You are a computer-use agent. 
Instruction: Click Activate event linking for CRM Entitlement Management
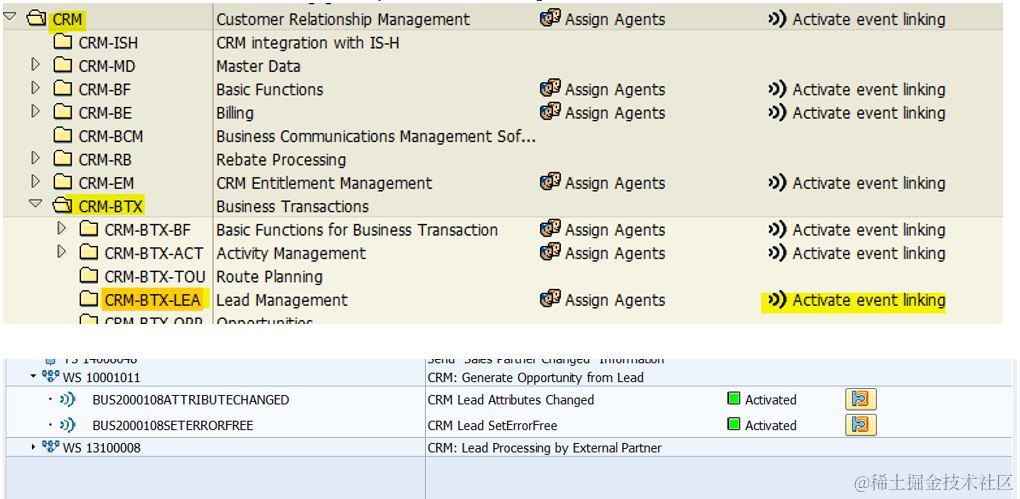pyautogui.click(x=868, y=183)
